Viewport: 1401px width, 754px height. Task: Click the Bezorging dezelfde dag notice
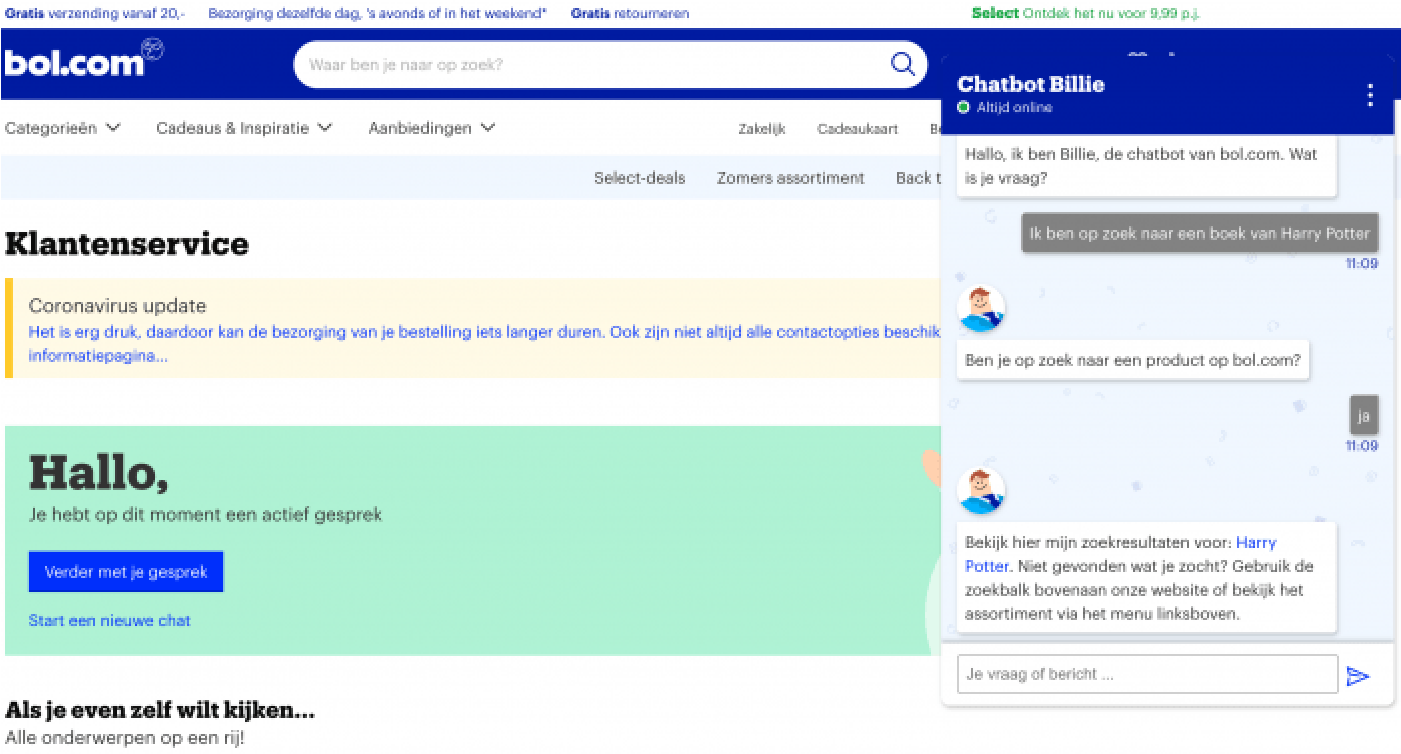(x=377, y=13)
